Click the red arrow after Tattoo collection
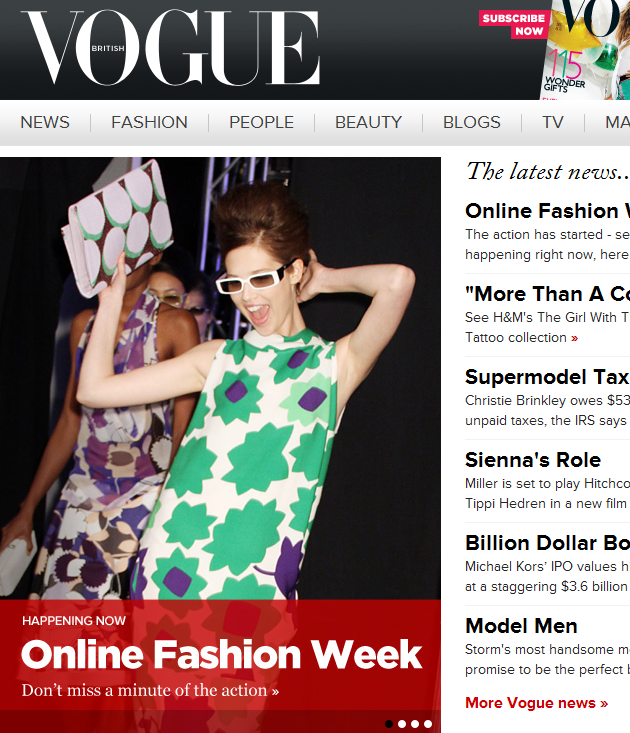The image size is (630, 733). click(x=574, y=338)
